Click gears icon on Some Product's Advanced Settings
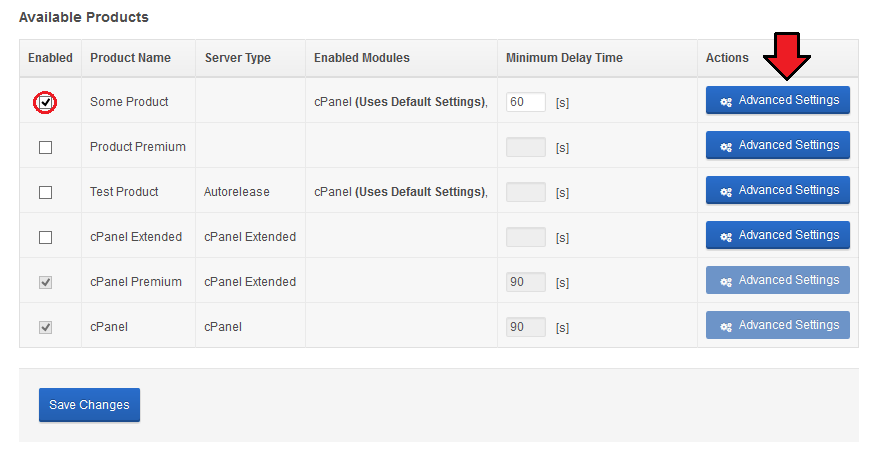 (725, 102)
